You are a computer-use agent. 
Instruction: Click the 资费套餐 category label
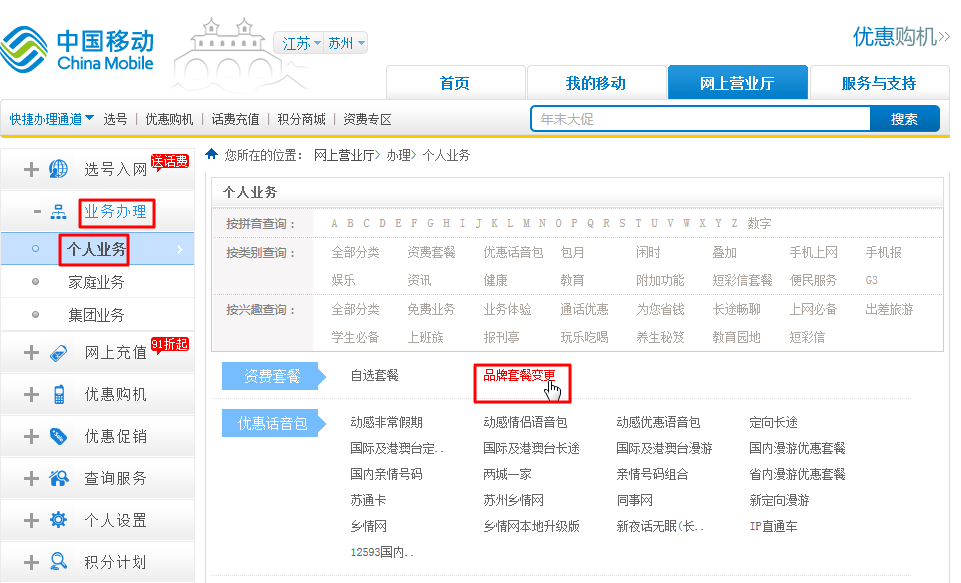(272, 376)
